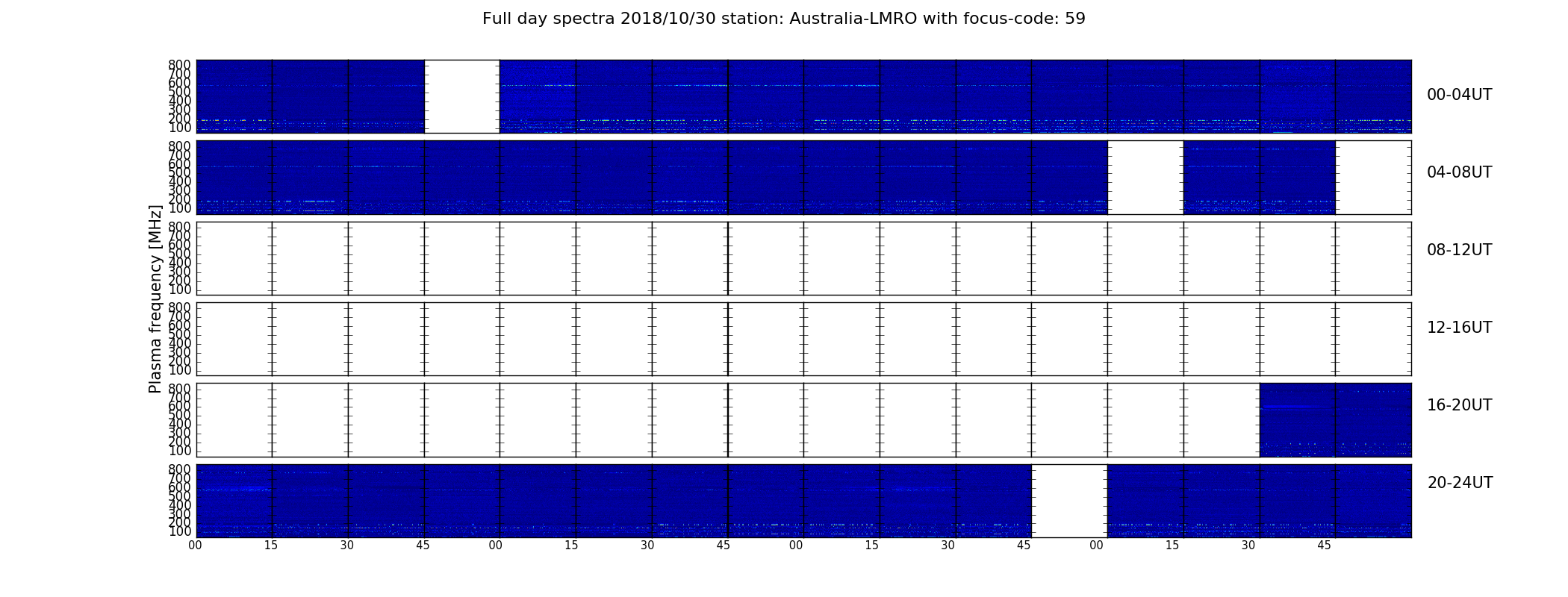The height and width of the screenshot is (597, 1568).
Task: Click the blue spectrogram segment in the 16-20UT panel
Action: pyautogui.click(x=1335, y=420)
